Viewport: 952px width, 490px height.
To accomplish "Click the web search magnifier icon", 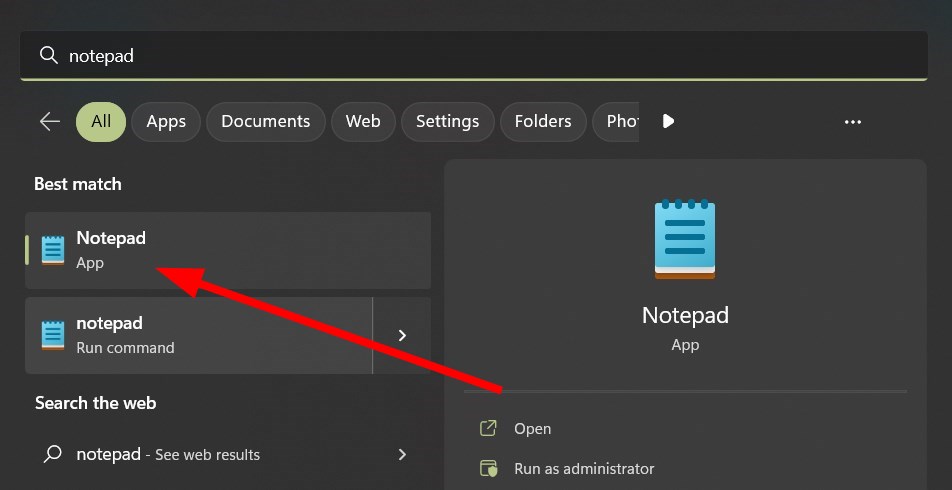I will click(53, 454).
